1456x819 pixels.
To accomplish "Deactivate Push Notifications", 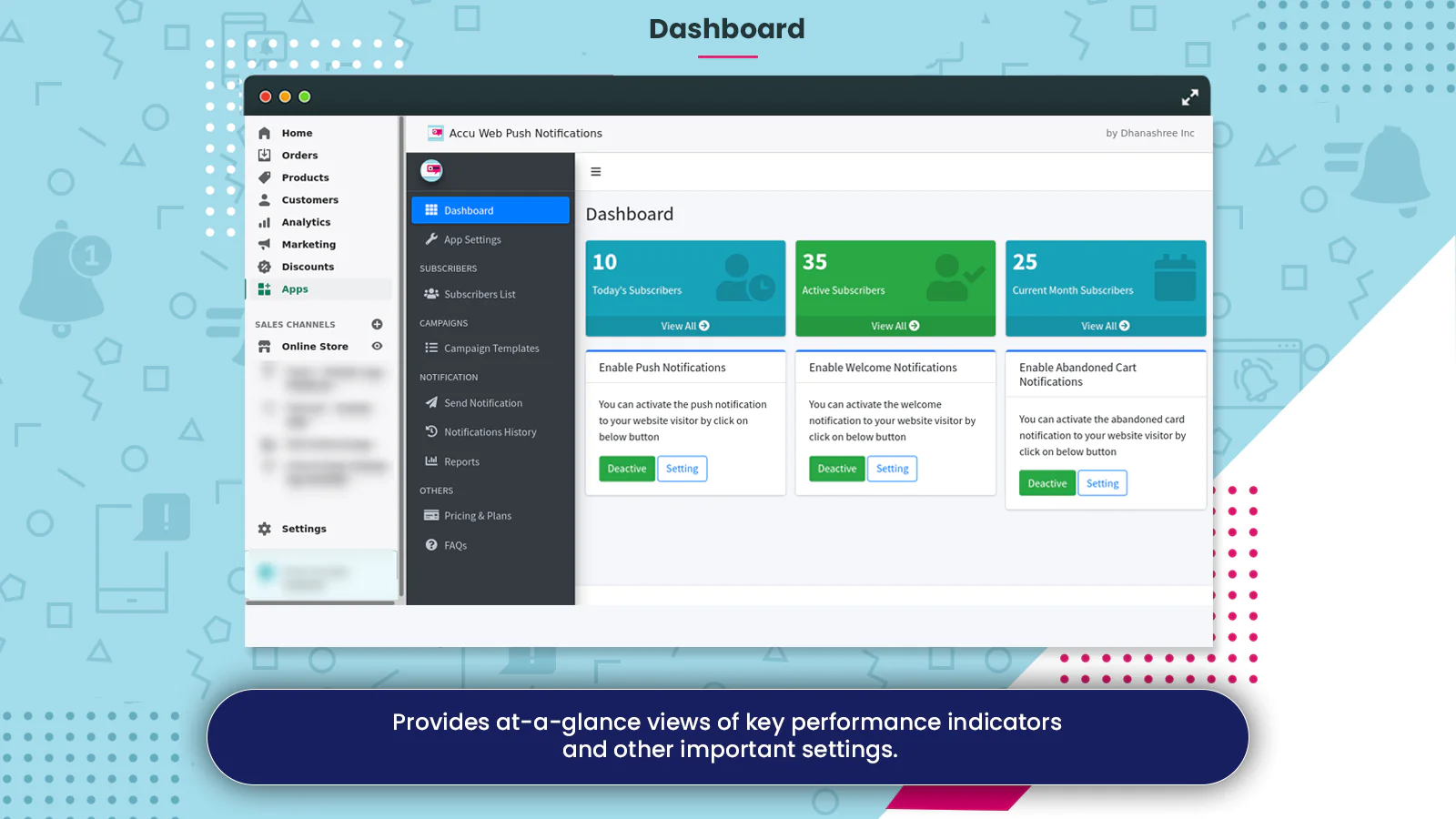I will point(627,469).
